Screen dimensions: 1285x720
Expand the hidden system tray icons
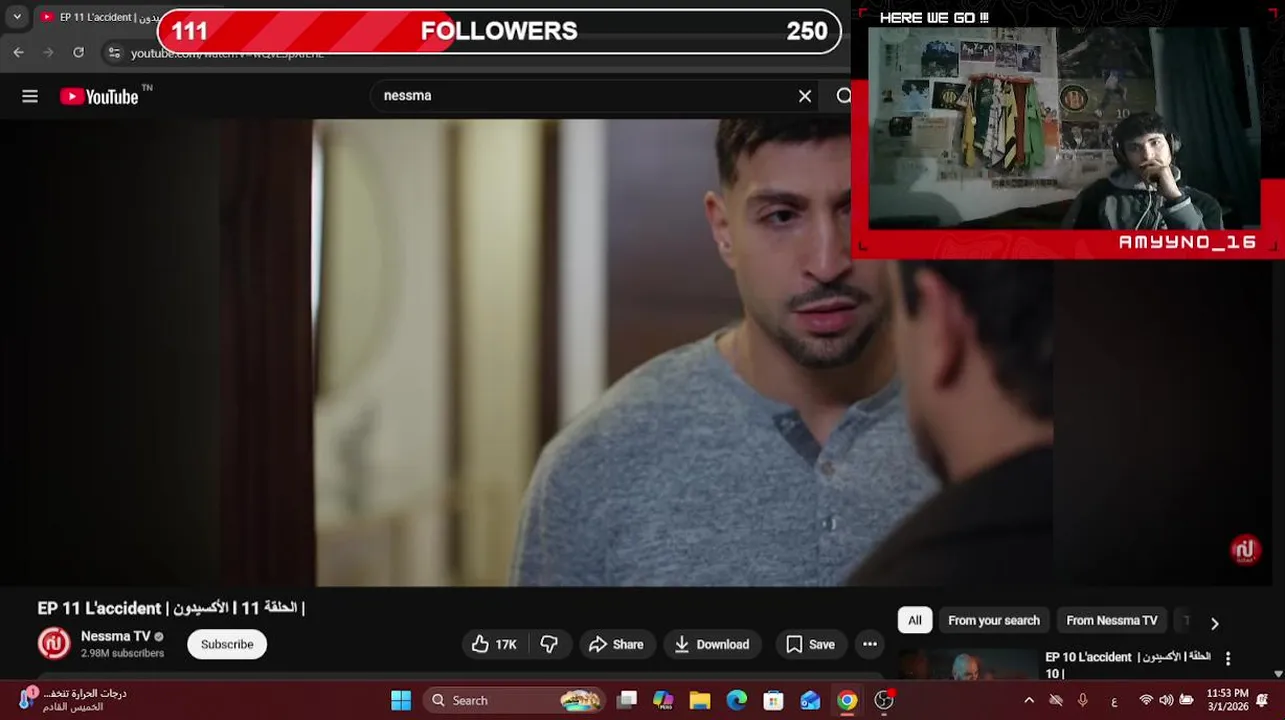[1029, 700]
